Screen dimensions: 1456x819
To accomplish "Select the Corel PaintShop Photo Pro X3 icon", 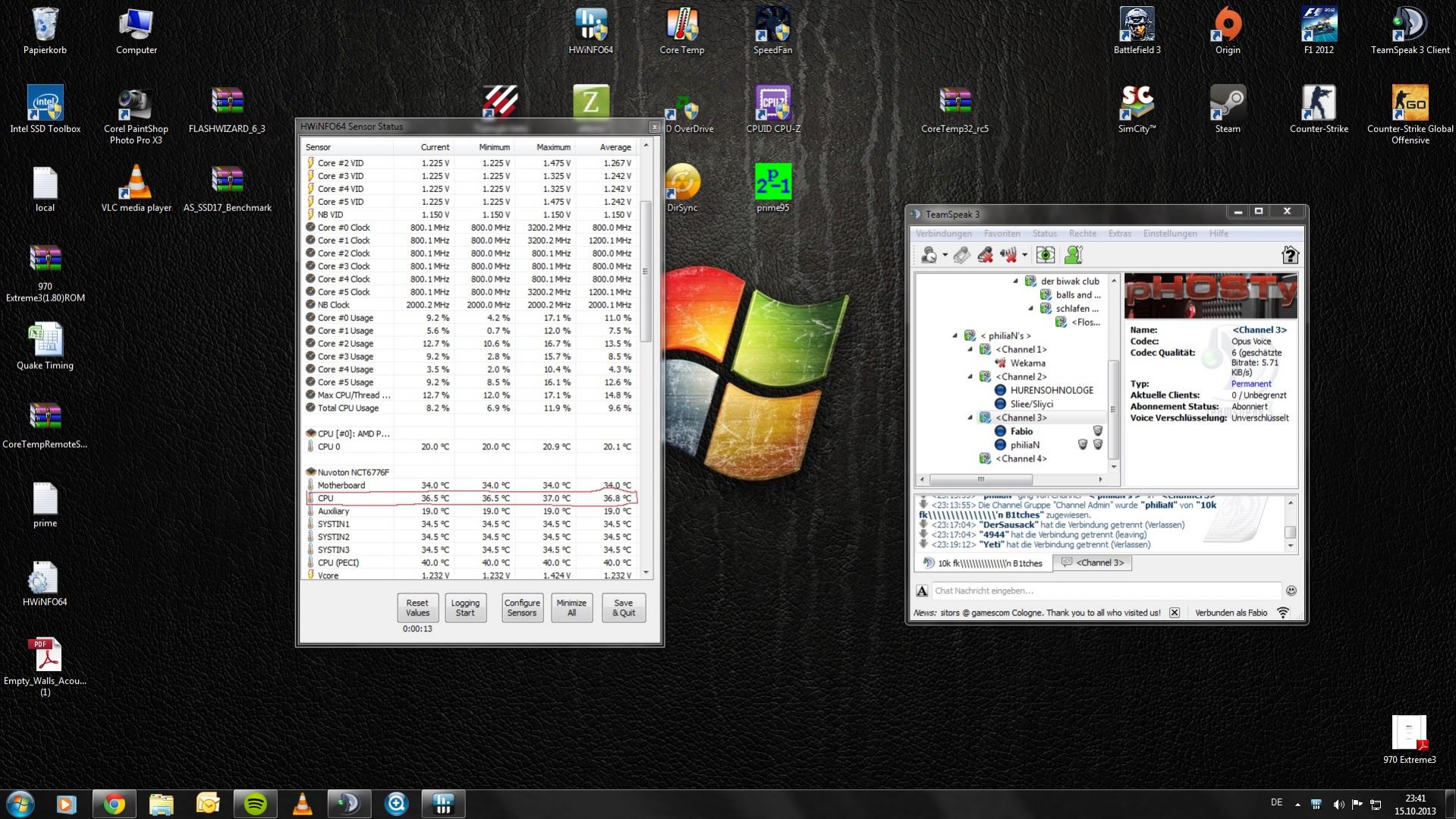I will (136, 115).
